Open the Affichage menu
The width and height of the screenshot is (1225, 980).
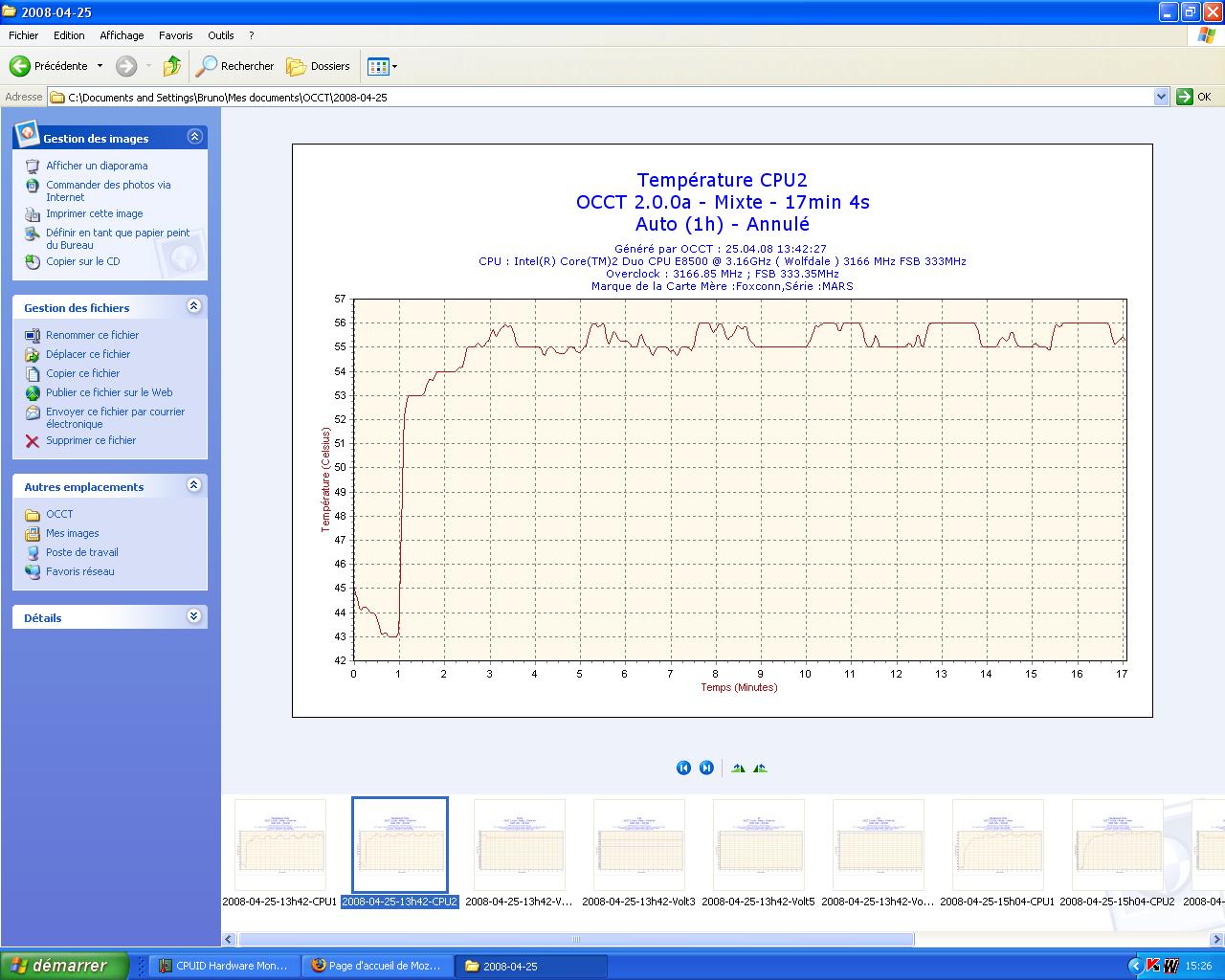122,35
